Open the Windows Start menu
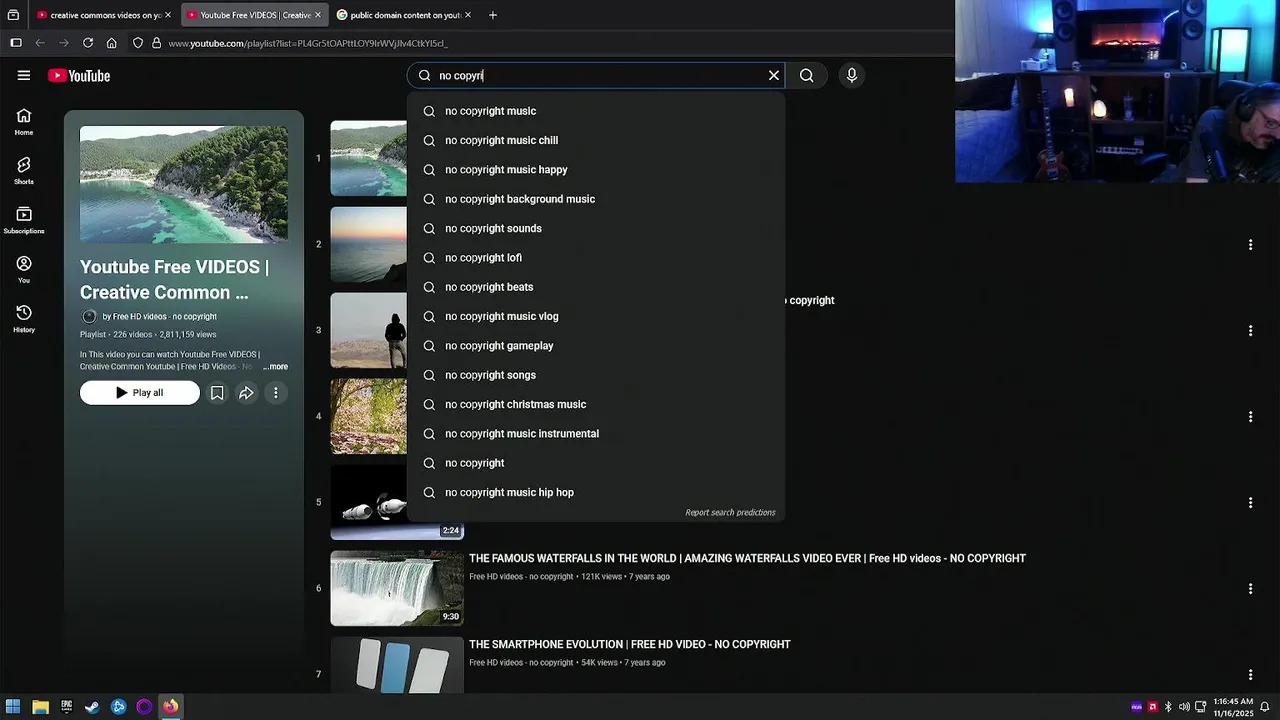1280x720 pixels. click(x=13, y=707)
